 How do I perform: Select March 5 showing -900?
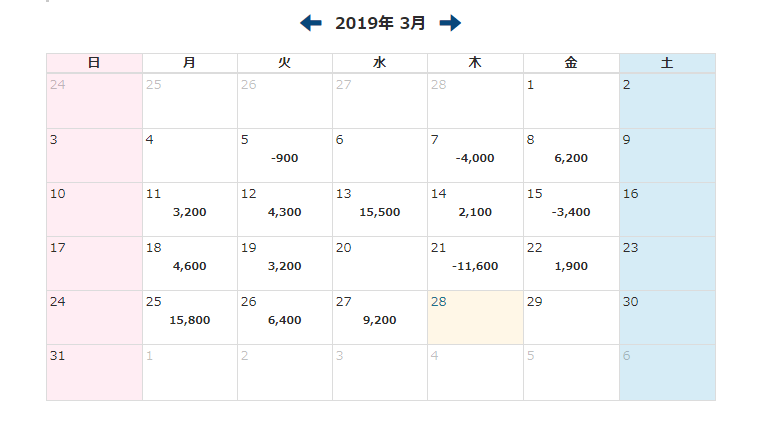point(285,157)
